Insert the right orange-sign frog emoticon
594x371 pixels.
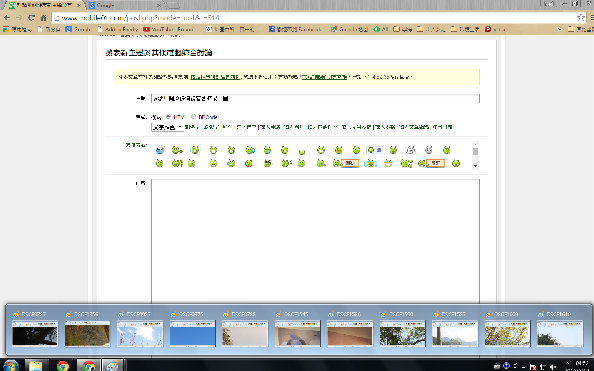pyautogui.click(x=431, y=163)
